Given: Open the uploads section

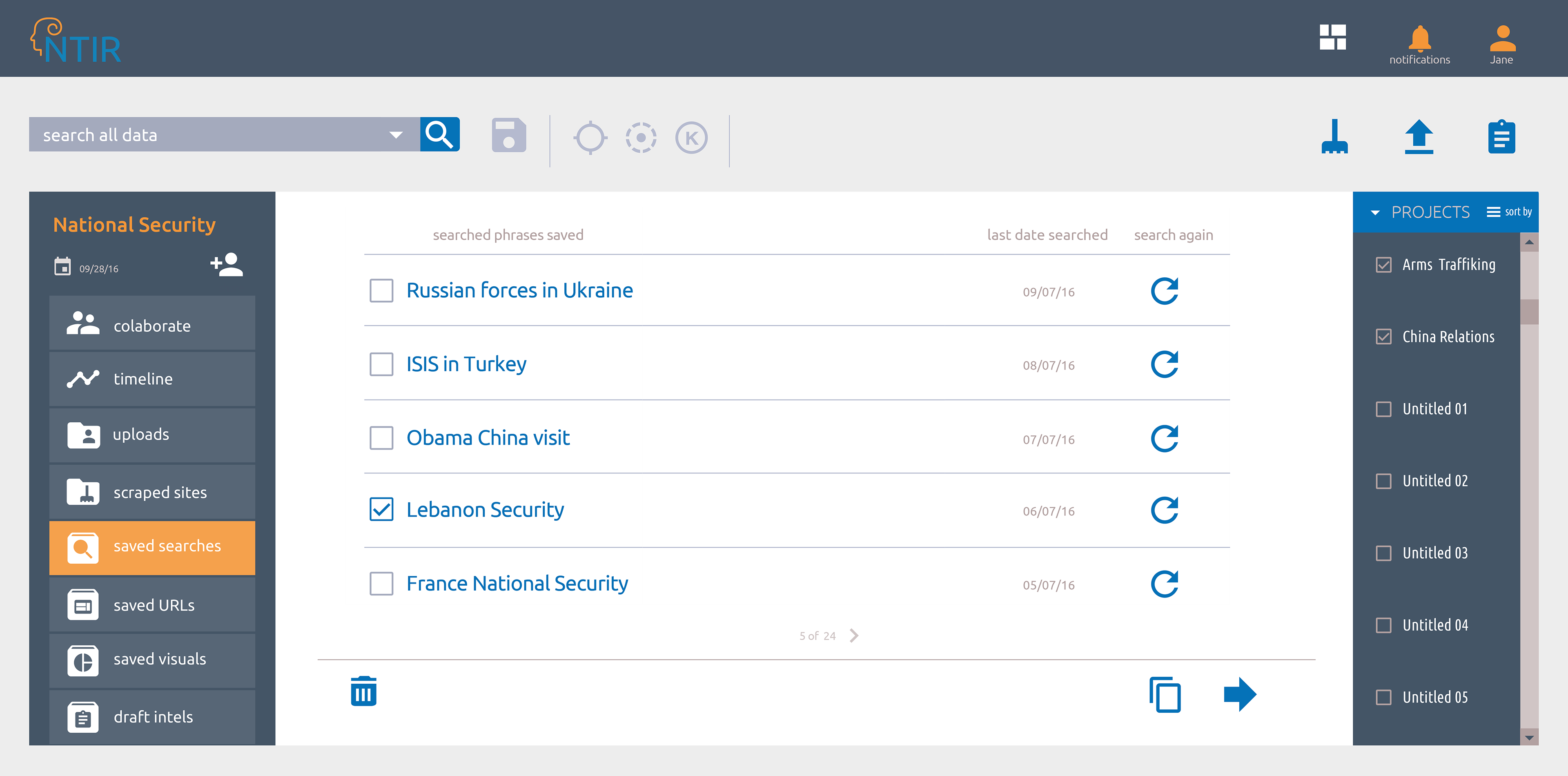Looking at the screenshot, I should 152,435.
